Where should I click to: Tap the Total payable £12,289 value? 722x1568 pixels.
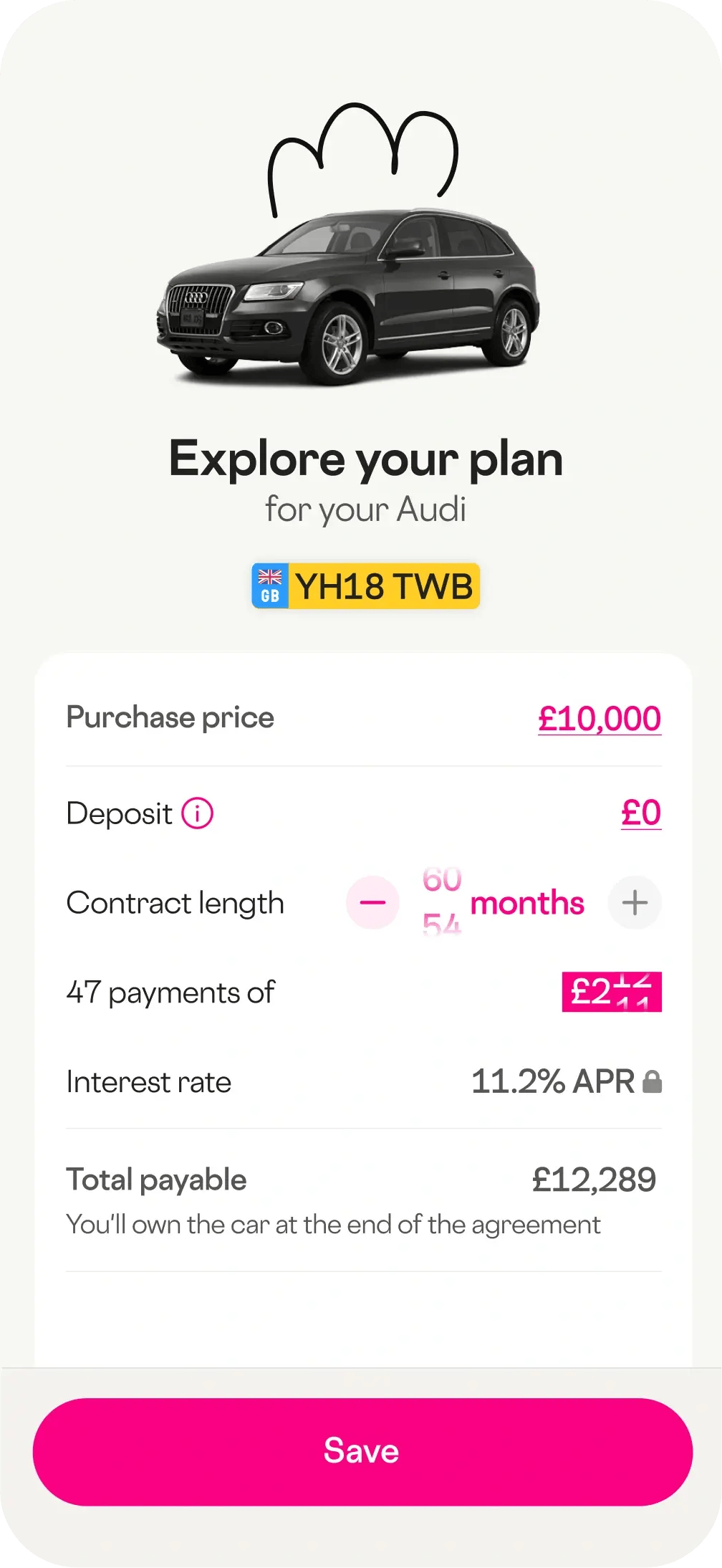pyautogui.click(x=595, y=1179)
